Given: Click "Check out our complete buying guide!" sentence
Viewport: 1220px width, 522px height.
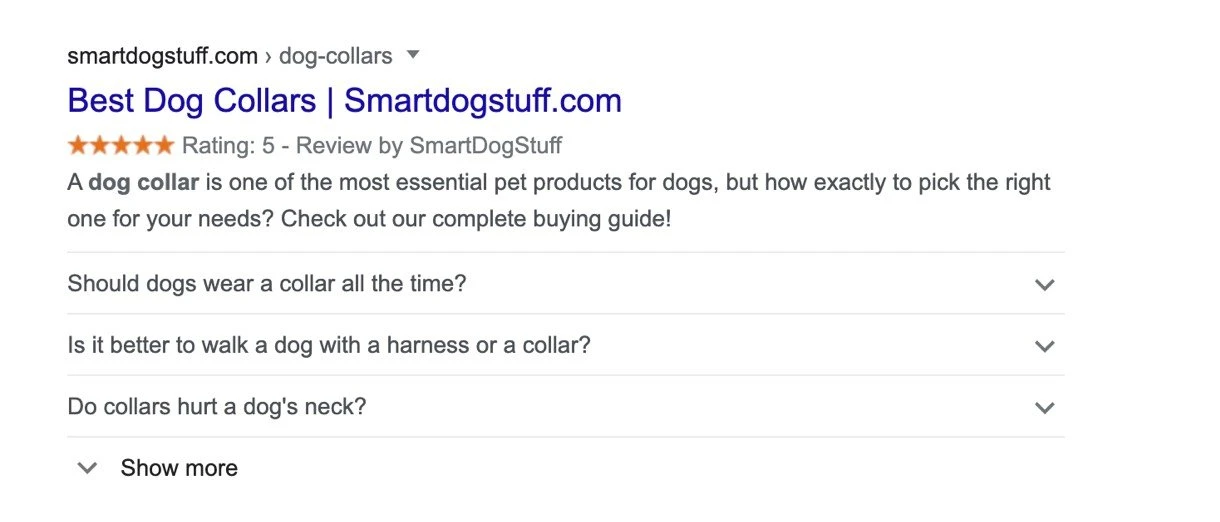Looking at the screenshot, I should [x=476, y=219].
